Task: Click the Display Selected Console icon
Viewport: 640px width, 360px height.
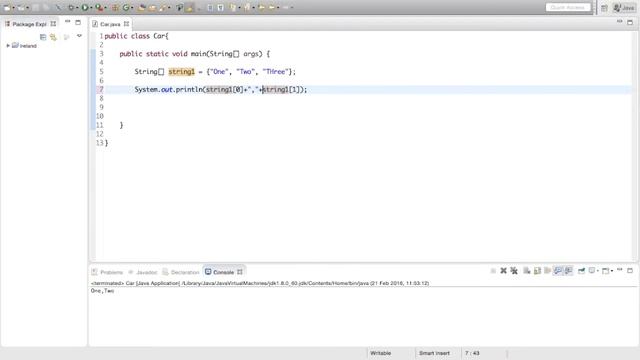Action: tap(592, 271)
